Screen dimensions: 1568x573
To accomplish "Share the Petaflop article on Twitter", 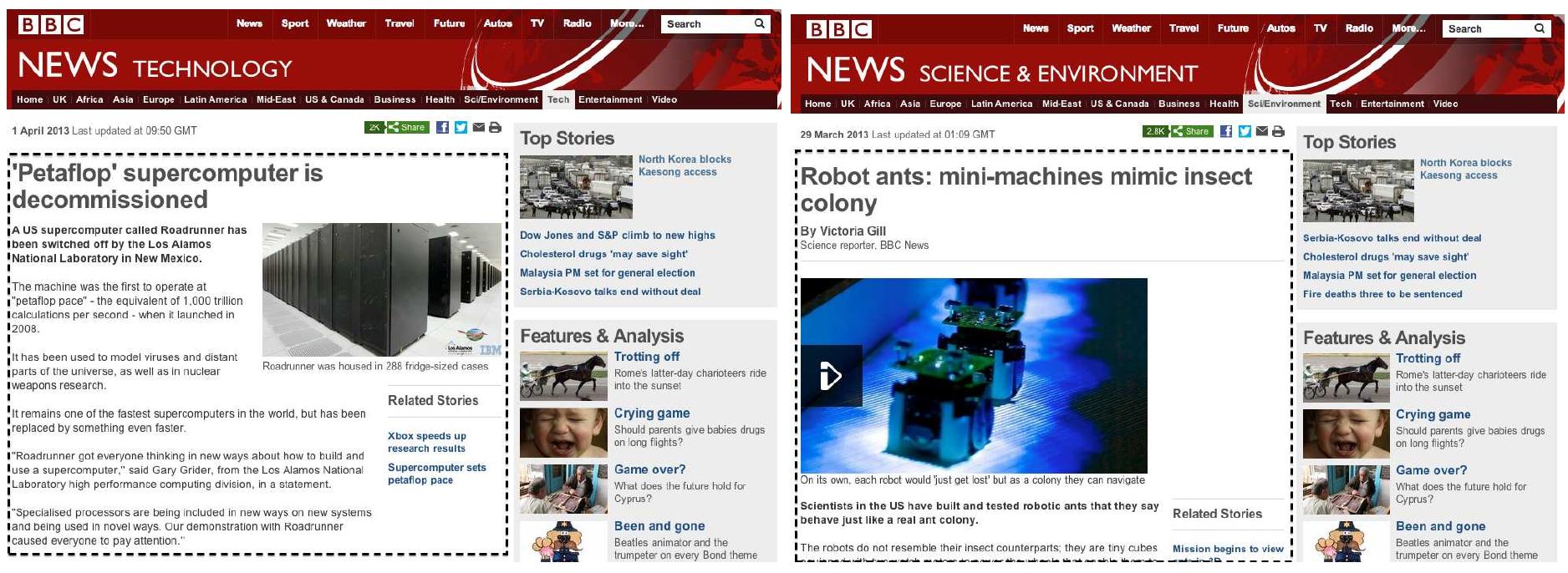I will pyautogui.click(x=461, y=128).
